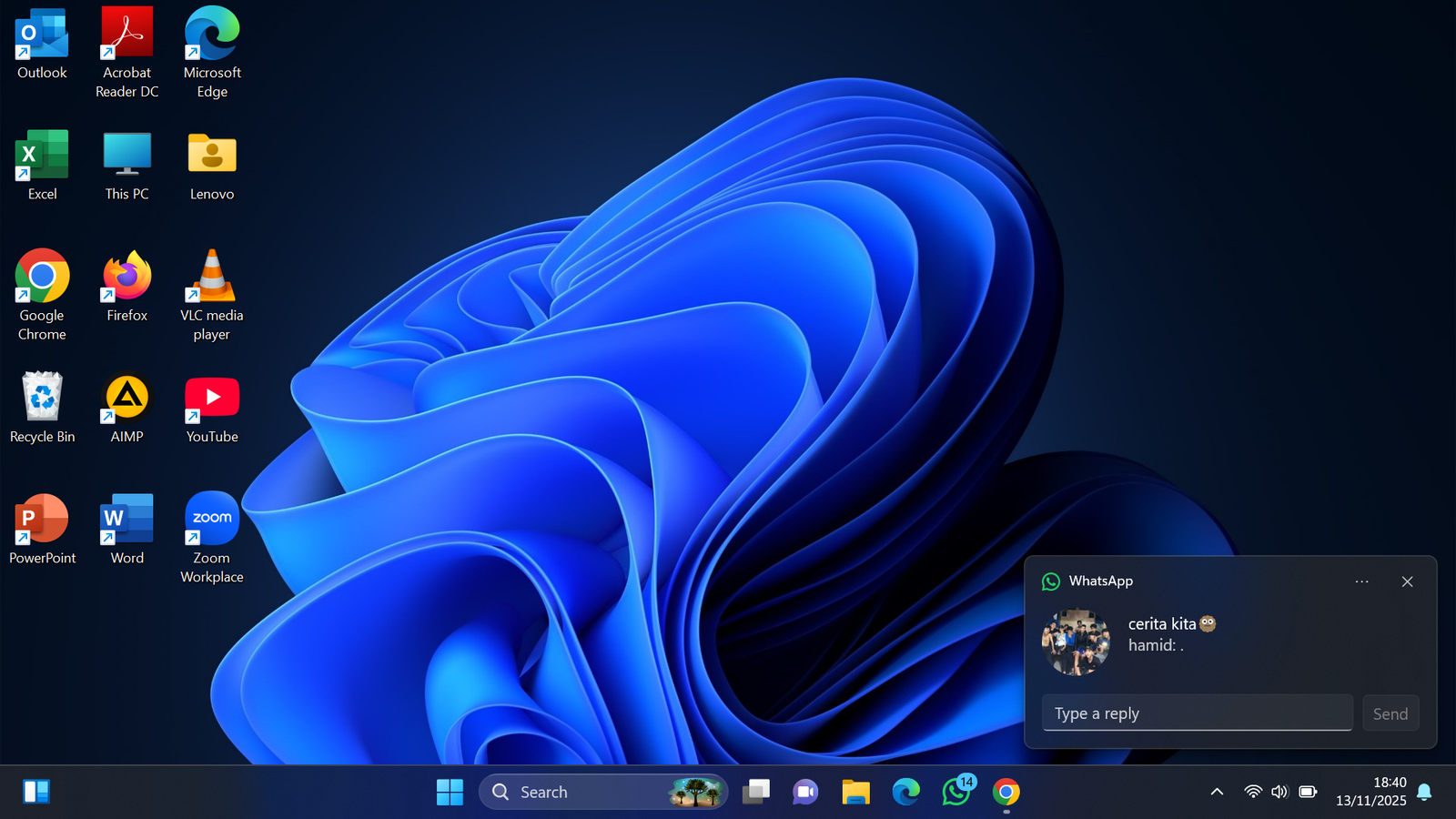This screenshot has width=1456, height=819.
Task: Click the VLC media player shortcut
Action: 211,278
